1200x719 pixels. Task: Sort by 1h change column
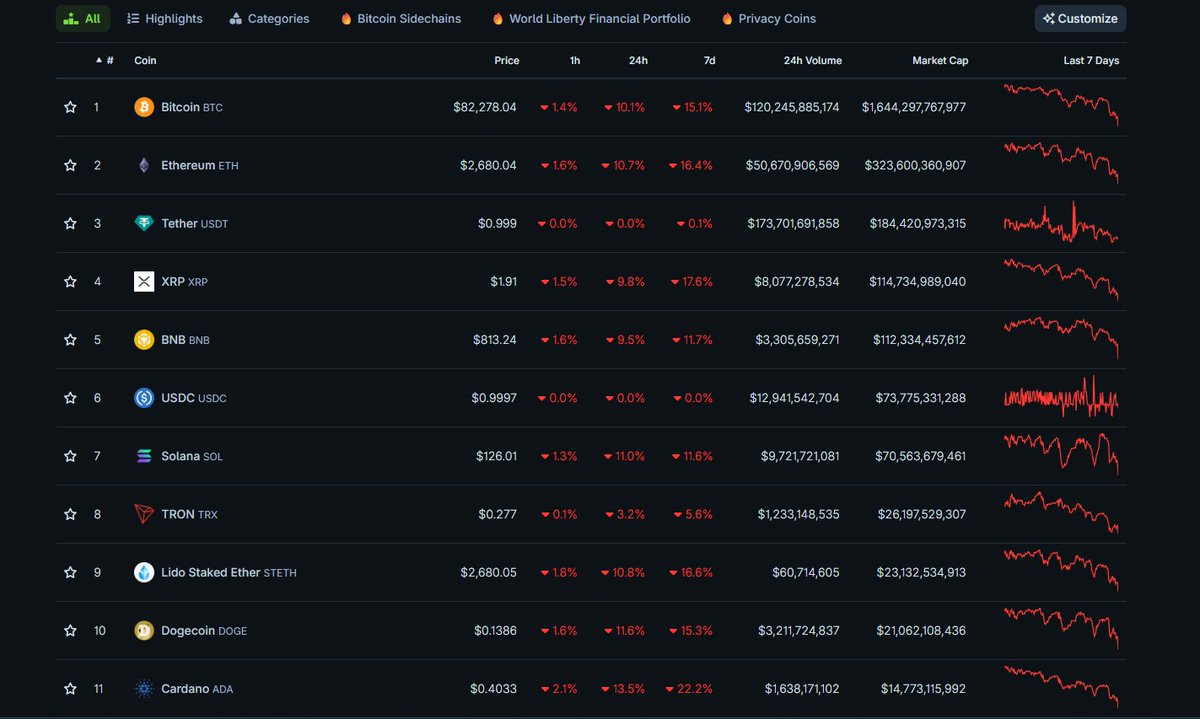575,60
